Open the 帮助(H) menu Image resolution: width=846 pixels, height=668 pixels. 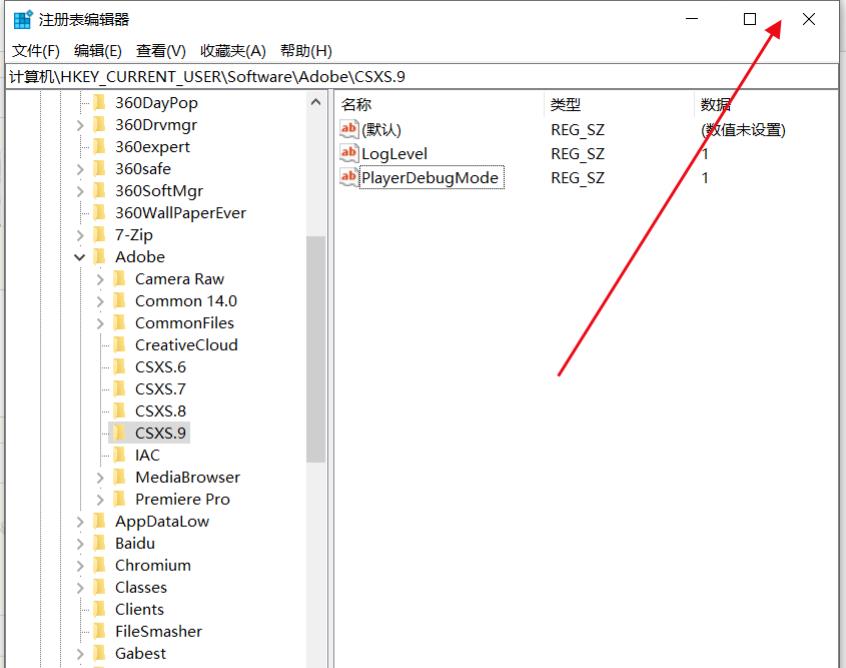click(x=306, y=51)
